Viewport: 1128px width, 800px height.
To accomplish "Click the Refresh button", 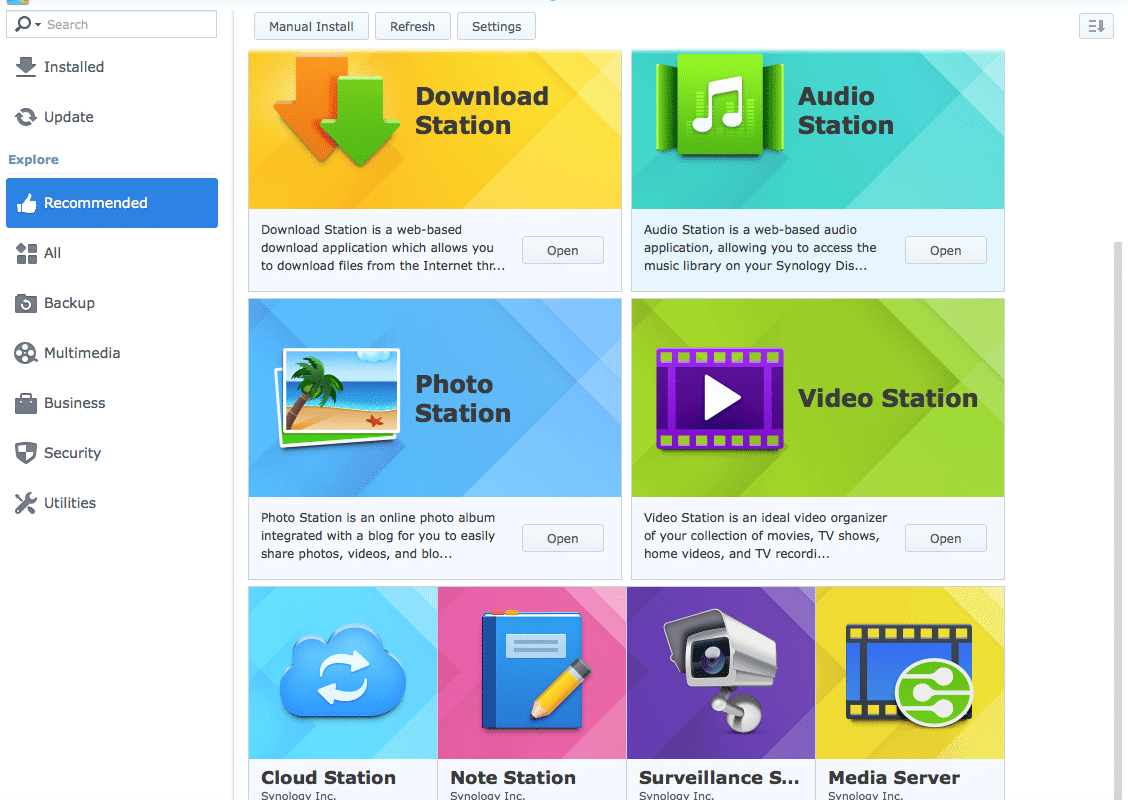I will pyautogui.click(x=412, y=27).
